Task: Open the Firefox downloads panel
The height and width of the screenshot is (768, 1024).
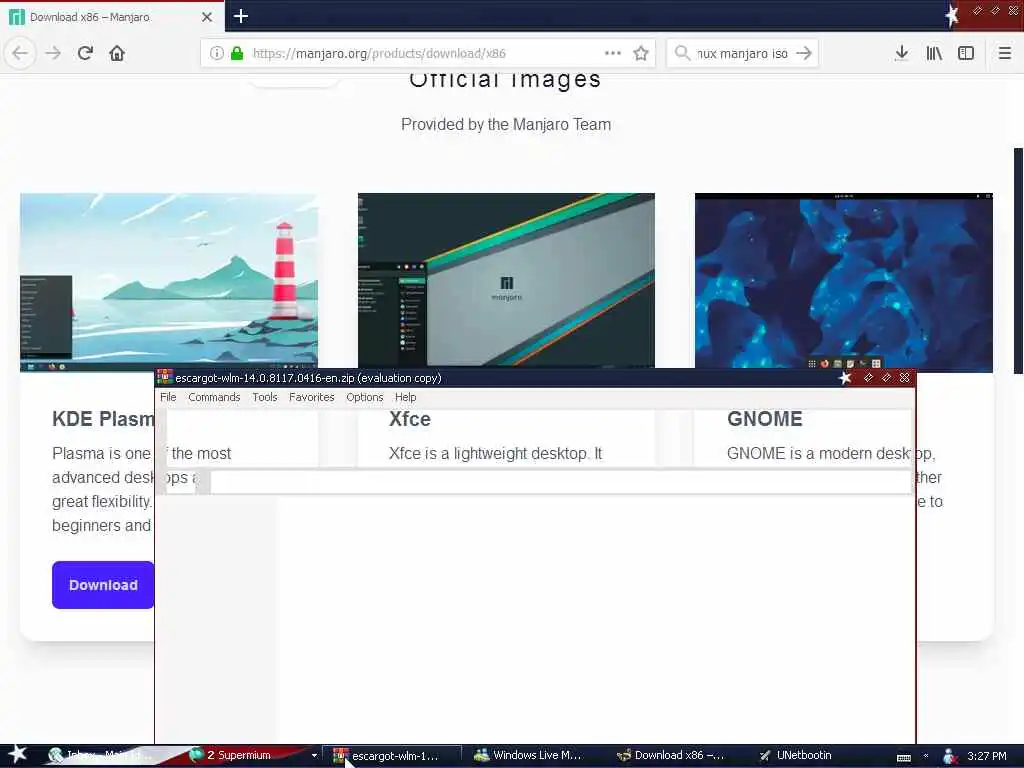Action: click(x=902, y=53)
